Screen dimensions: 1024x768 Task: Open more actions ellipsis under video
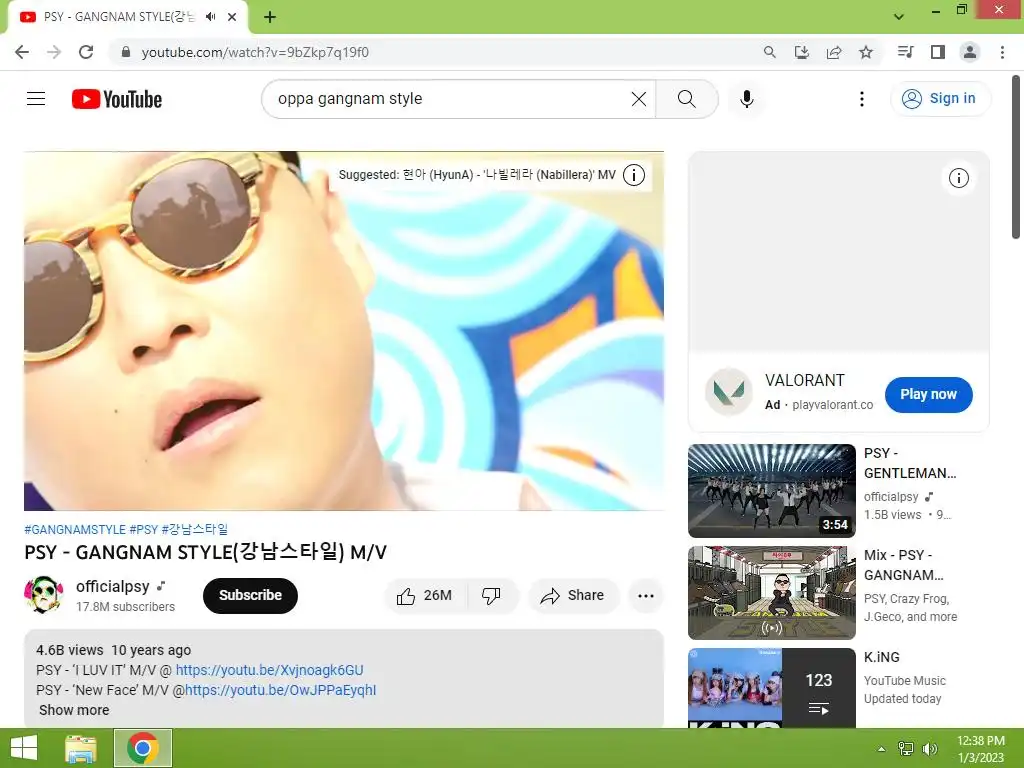point(645,596)
